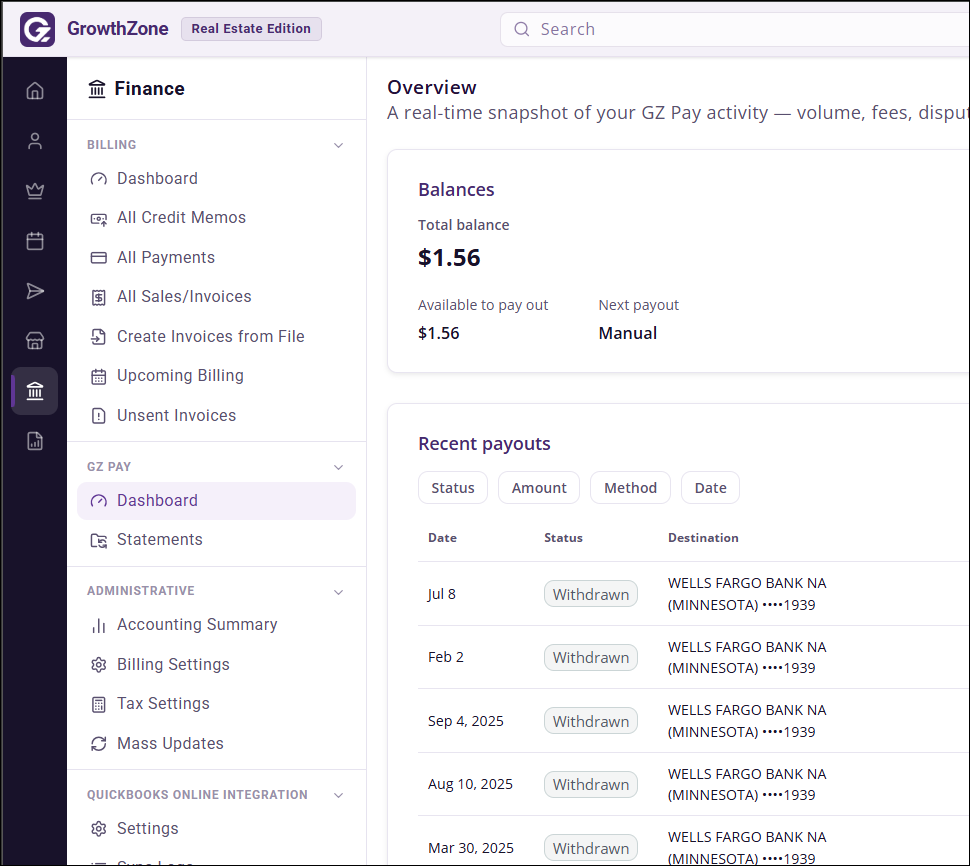Click the Unsent Invoices alert icon
970x866 pixels.
[x=98, y=416]
